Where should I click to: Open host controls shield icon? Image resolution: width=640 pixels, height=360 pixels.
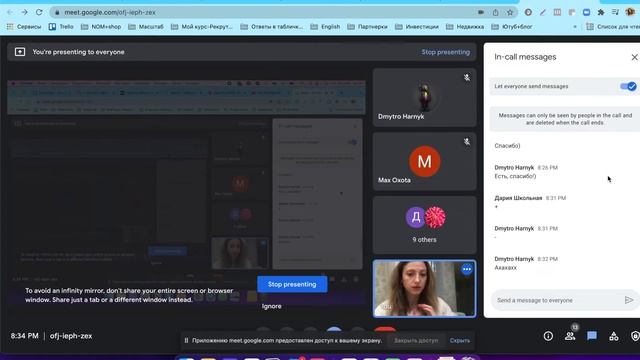(x=635, y=336)
